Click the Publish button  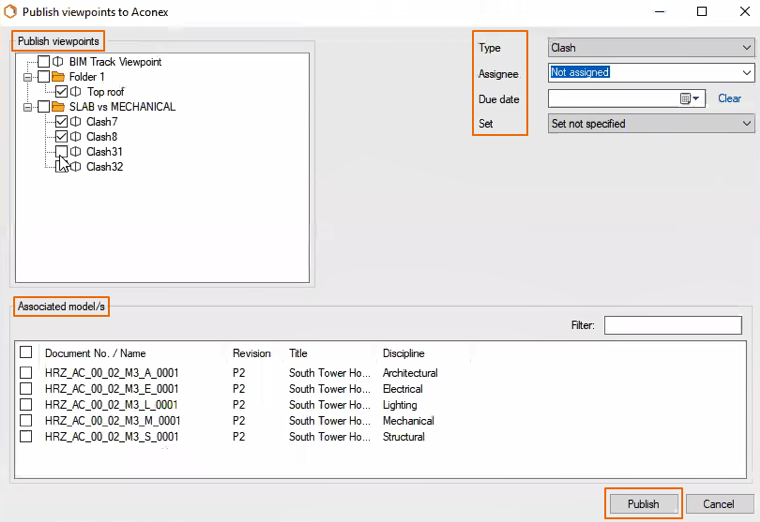643,504
